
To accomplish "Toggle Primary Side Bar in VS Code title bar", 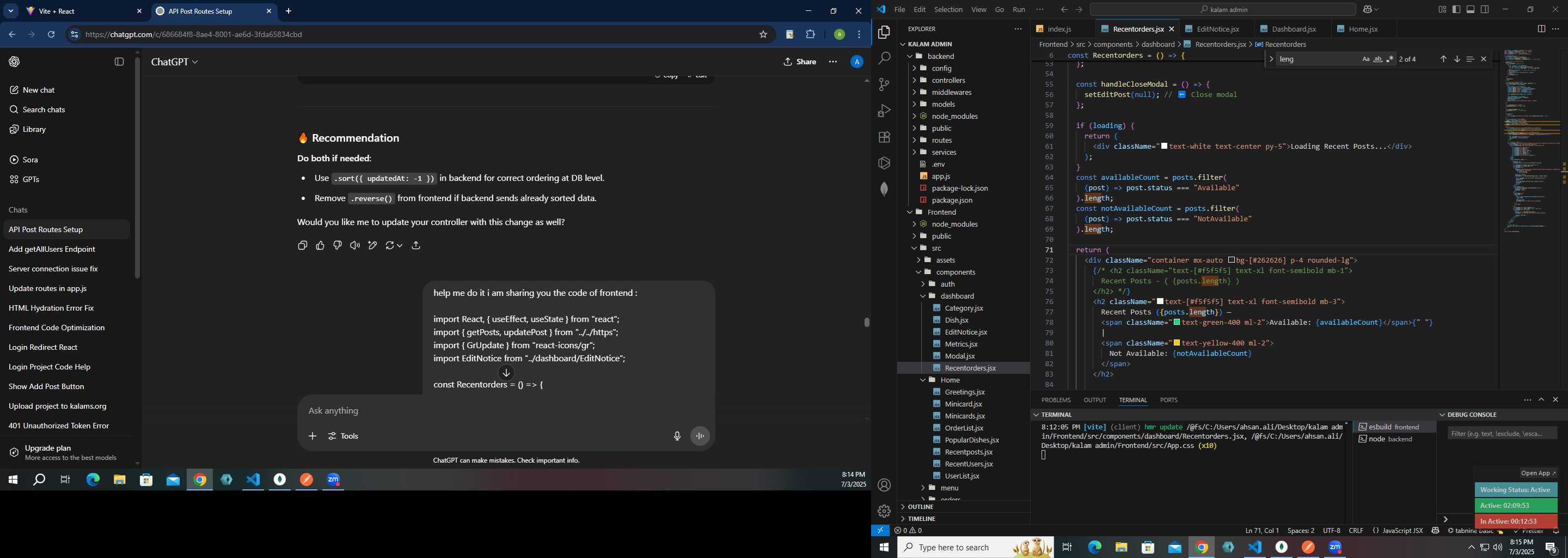I will pos(1456,10).
